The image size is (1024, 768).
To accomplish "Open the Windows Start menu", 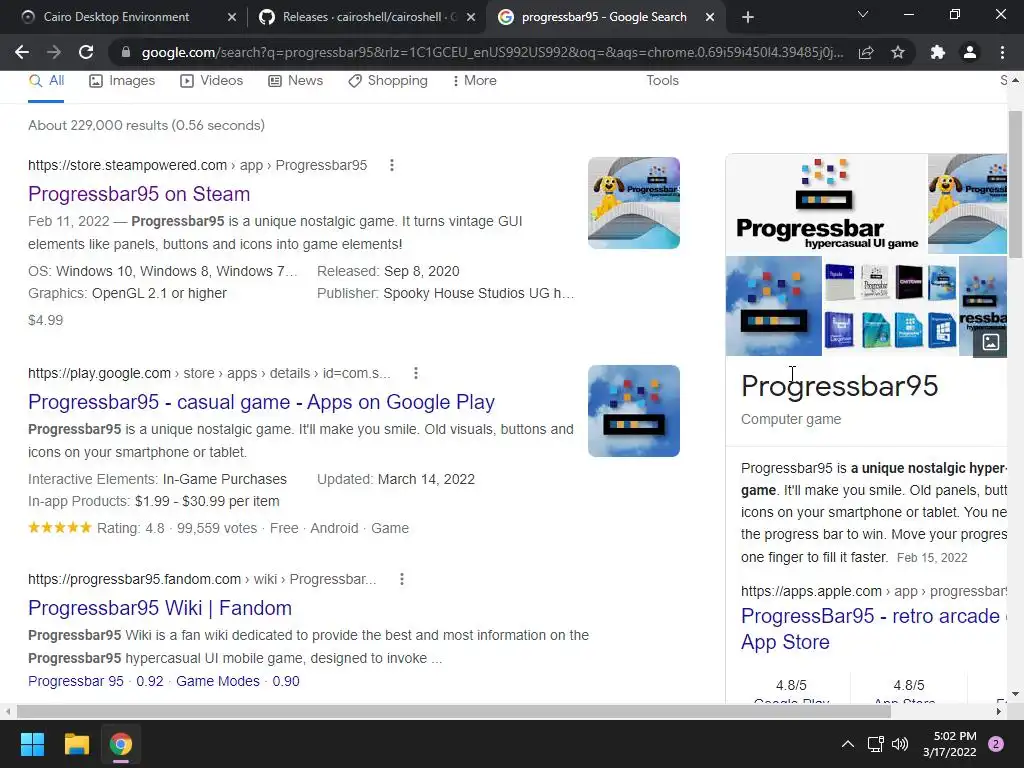I will pos(32,744).
